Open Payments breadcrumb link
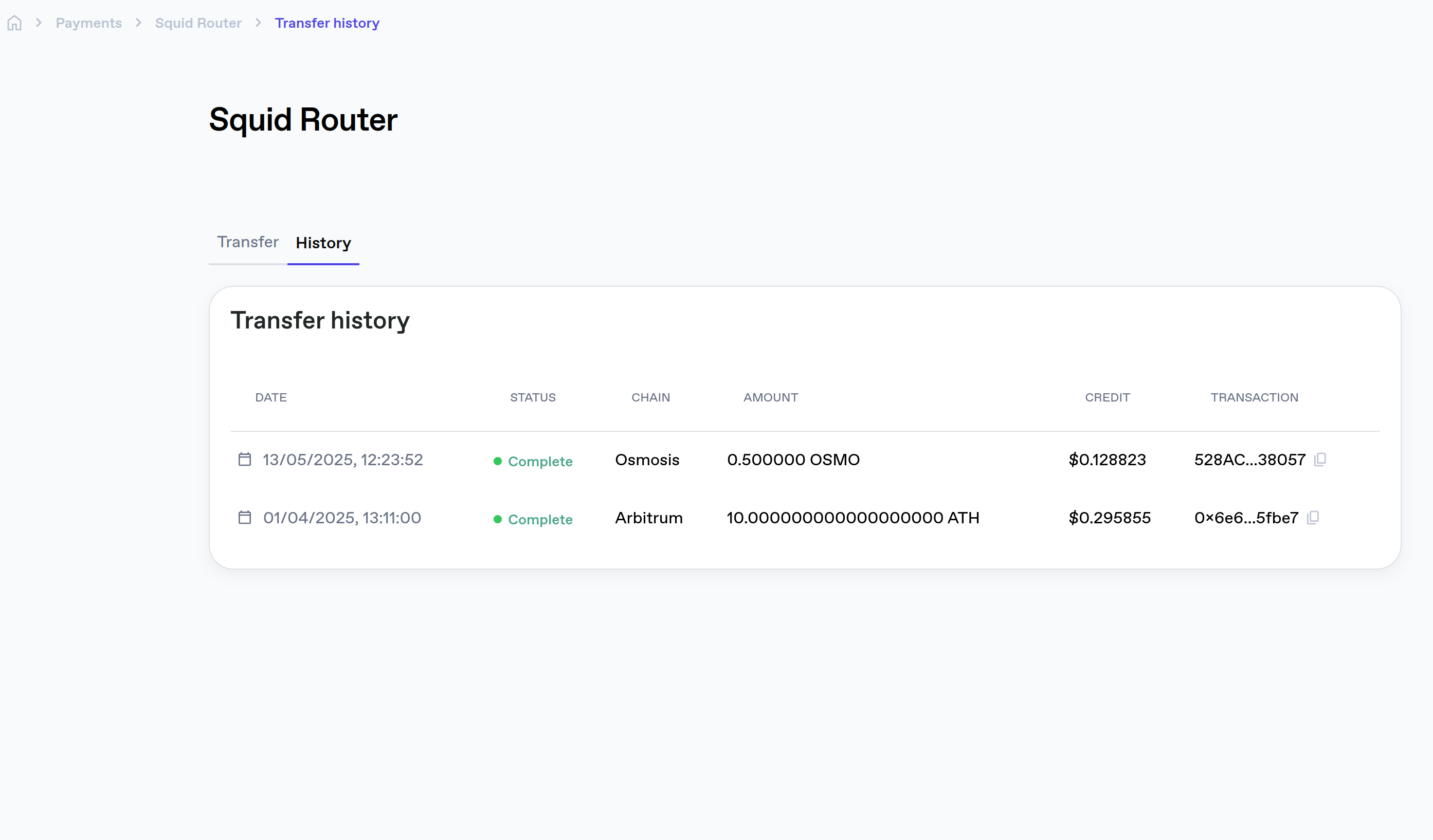Image resolution: width=1433 pixels, height=840 pixels. click(x=89, y=23)
